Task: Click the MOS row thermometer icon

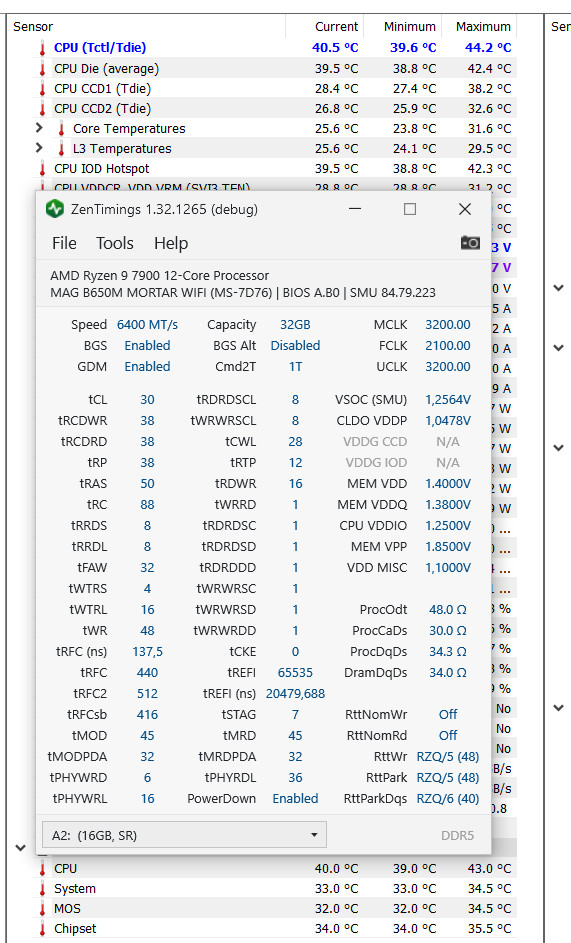Action: (x=42, y=909)
